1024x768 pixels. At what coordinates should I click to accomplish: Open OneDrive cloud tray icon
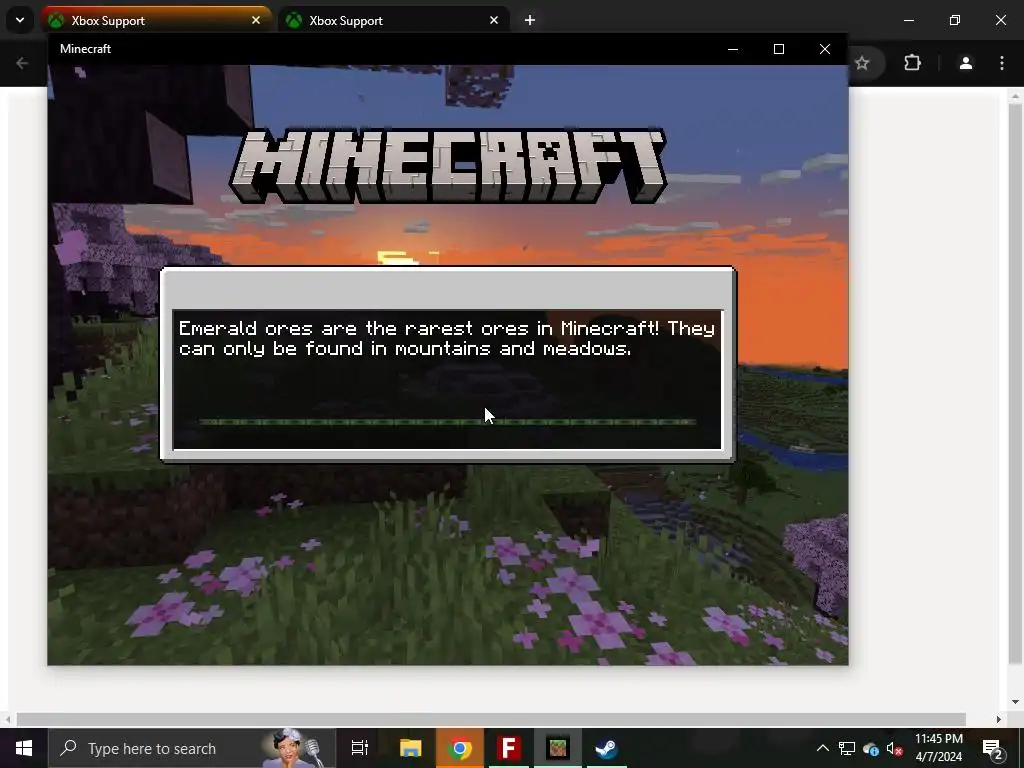pyautogui.click(x=871, y=748)
